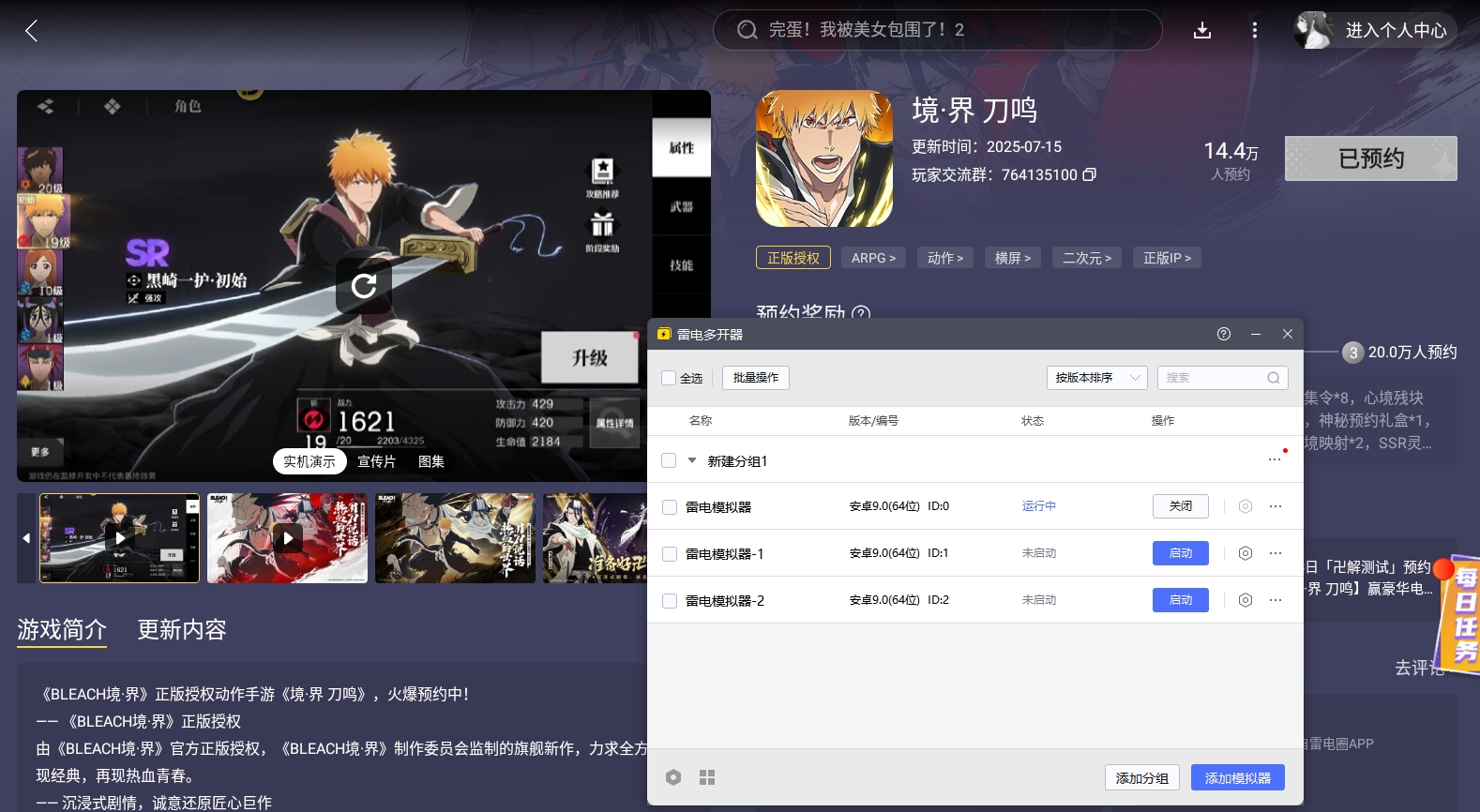The image size is (1480, 812).
Task: Start 雷电模拟器-2 with 启动
Action: coord(1181,600)
